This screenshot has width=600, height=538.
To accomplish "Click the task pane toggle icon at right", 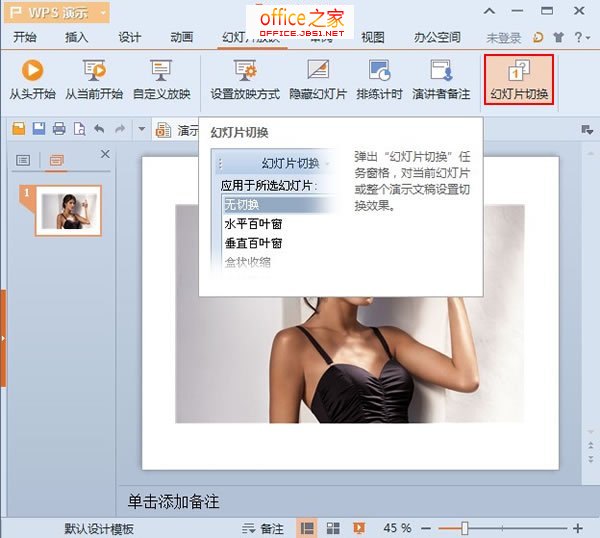I will [x=587, y=130].
